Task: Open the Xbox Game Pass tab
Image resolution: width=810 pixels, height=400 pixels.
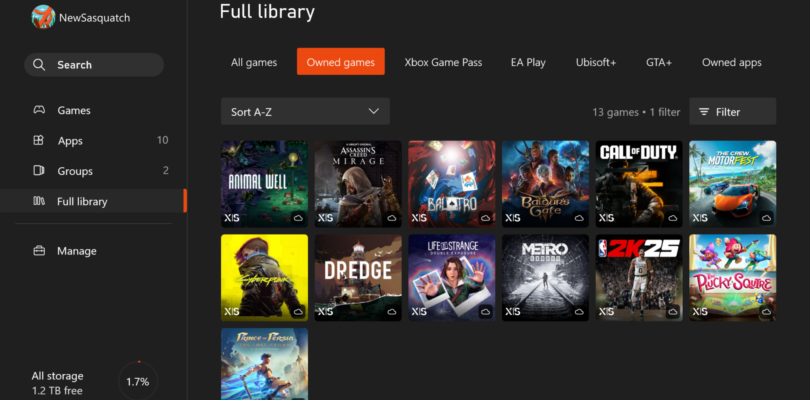Action: tap(443, 63)
